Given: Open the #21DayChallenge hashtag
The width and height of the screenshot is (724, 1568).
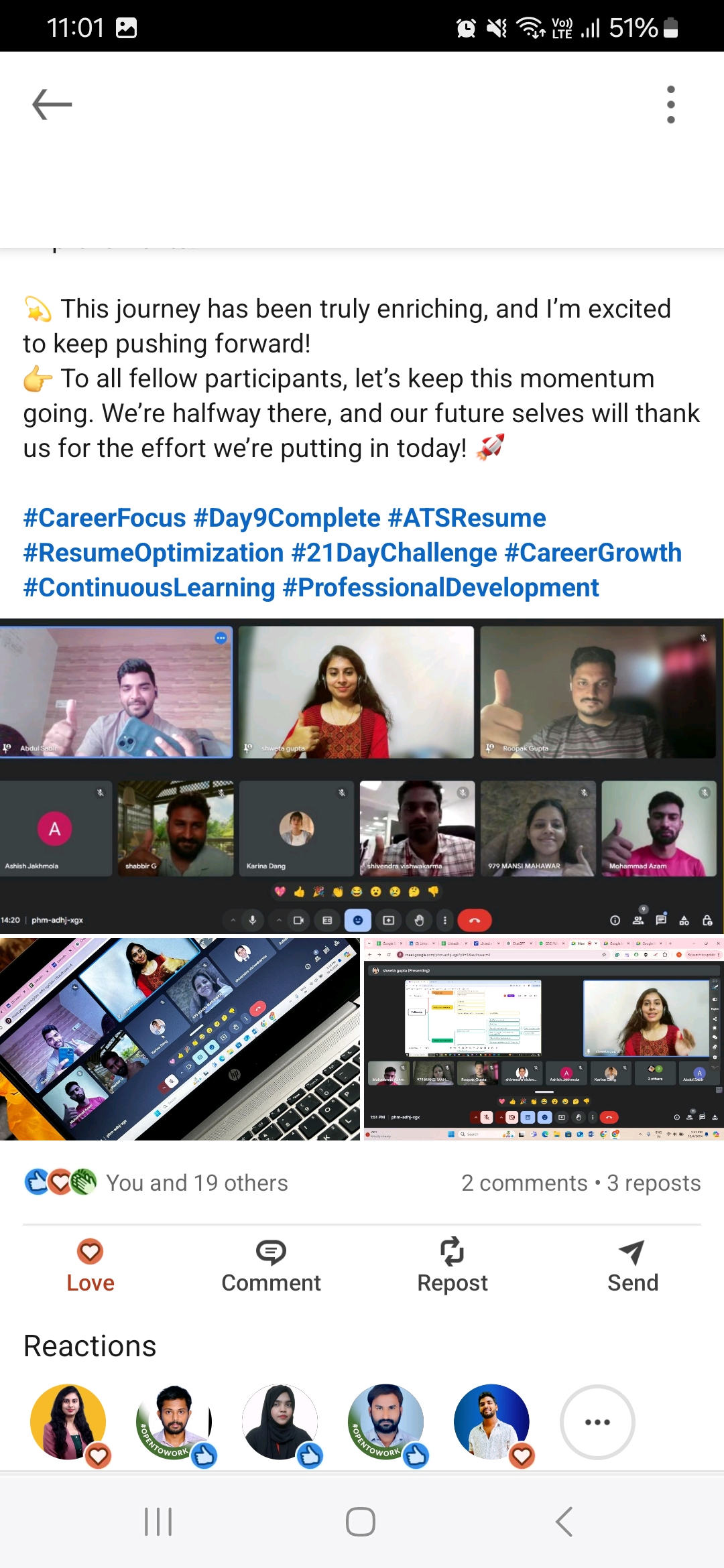Looking at the screenshot, I should pos(394,553).
